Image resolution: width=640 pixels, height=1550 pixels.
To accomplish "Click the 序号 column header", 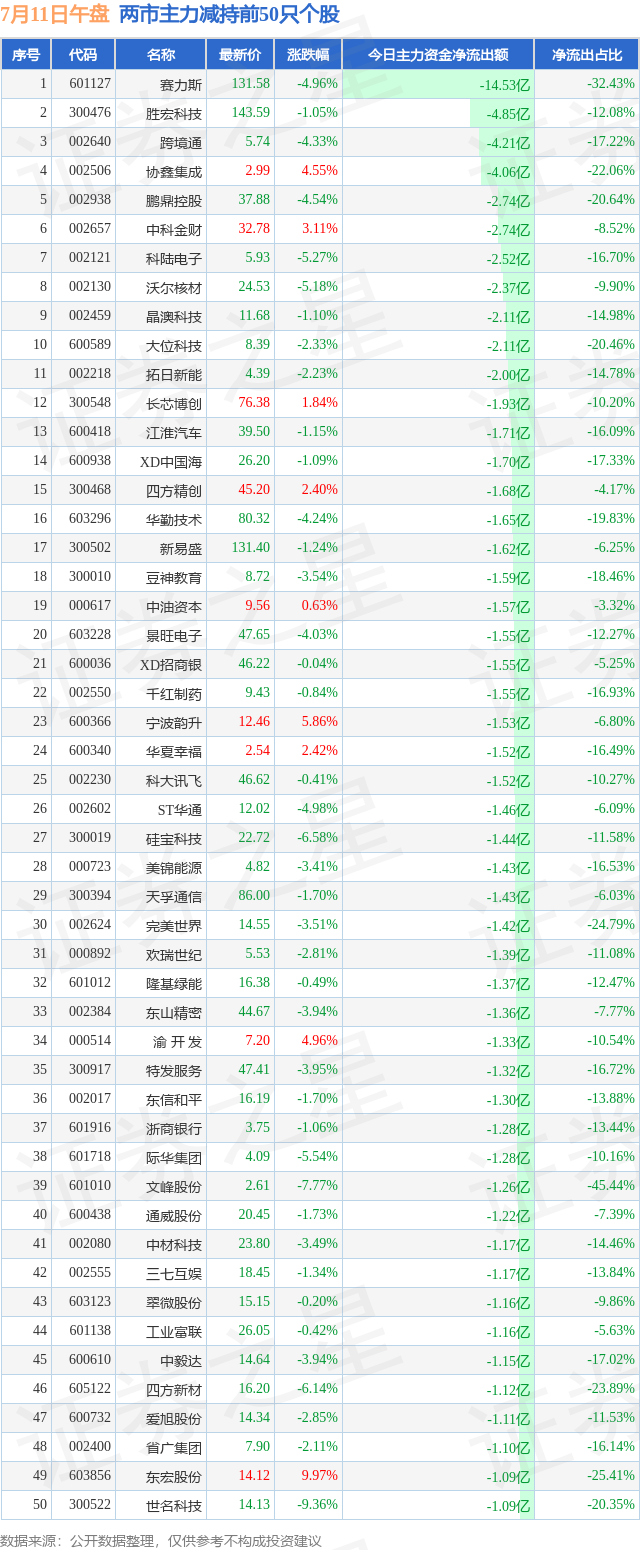I will pyautogui.click(x=26, y=55).
